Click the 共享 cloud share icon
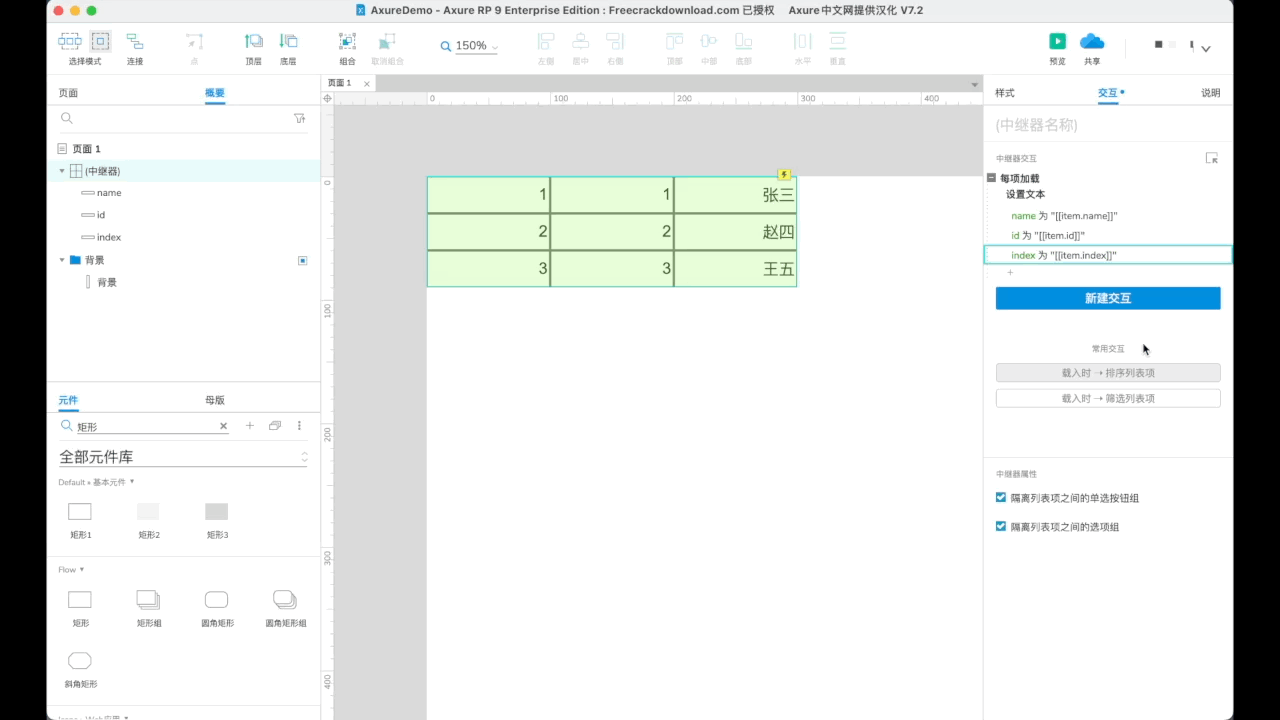 click(1092, 41)
